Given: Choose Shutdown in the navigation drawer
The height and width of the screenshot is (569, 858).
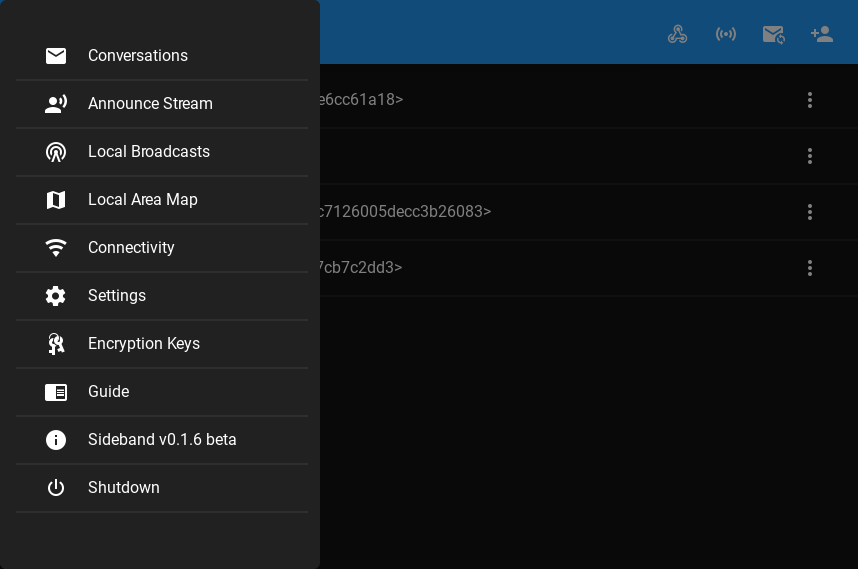Looking at the screenshot, I should (x=124, y=488).
